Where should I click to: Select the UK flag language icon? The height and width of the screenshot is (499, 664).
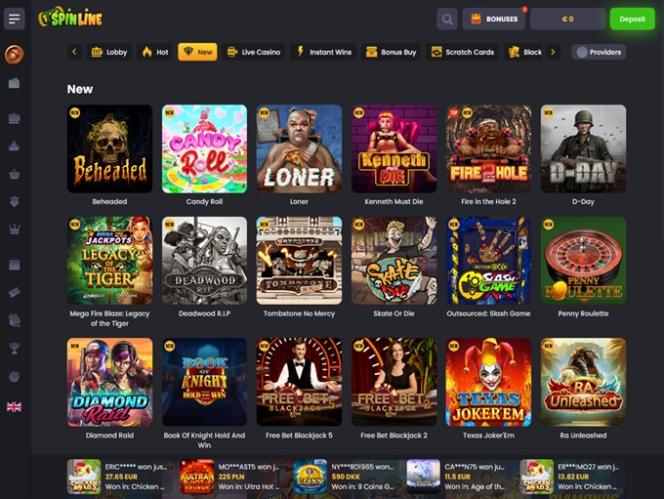coord(14,407)
